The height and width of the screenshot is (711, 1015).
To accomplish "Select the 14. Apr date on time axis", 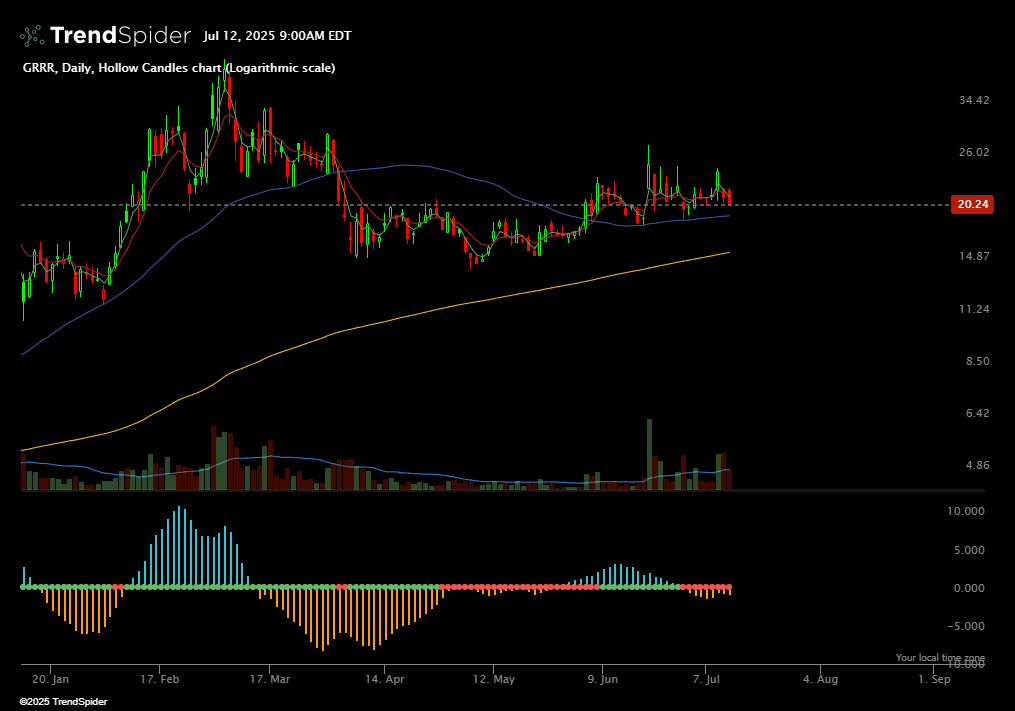I will 386,679.
